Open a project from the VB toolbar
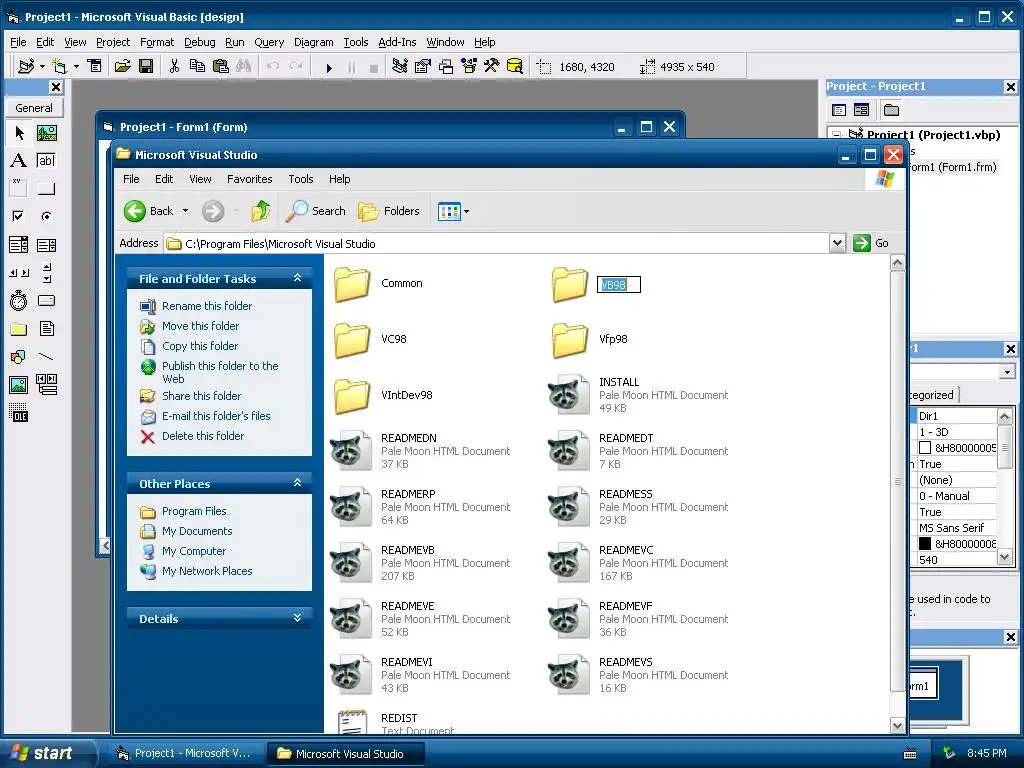 tap(123, 67)
